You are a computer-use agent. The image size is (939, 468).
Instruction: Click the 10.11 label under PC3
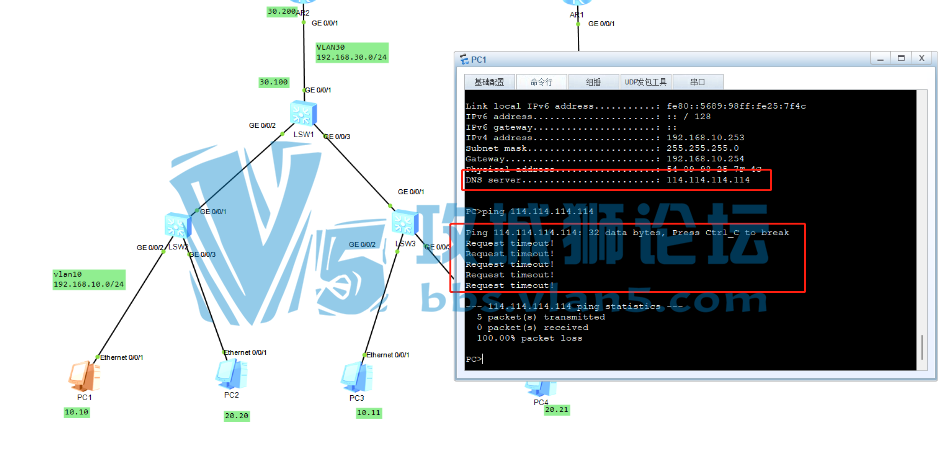[x=368, y=413]
